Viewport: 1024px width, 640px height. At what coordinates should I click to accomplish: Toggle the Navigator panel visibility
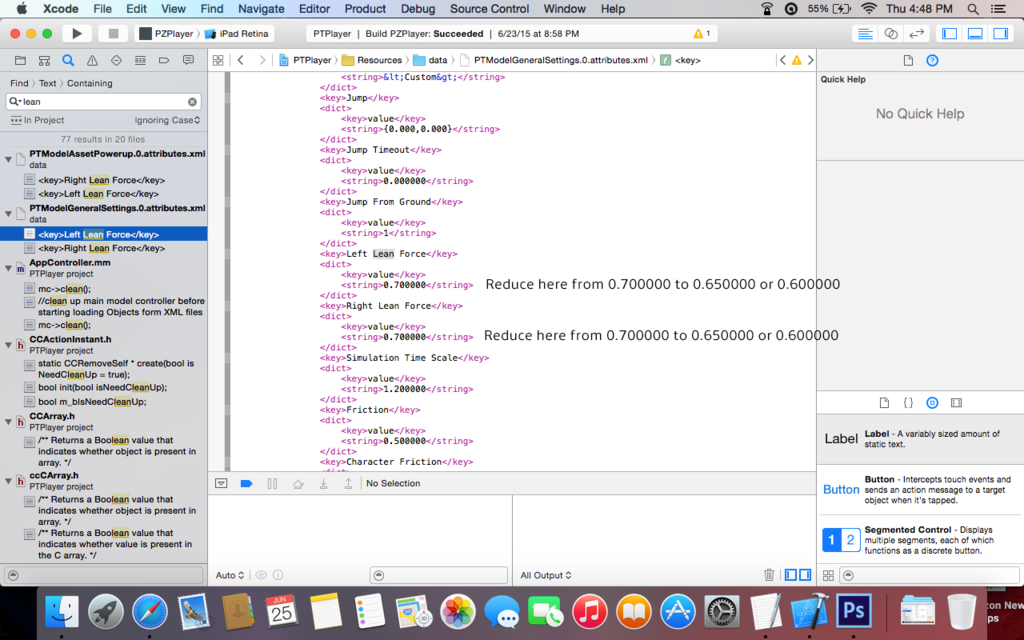click(x=950, y=33)
